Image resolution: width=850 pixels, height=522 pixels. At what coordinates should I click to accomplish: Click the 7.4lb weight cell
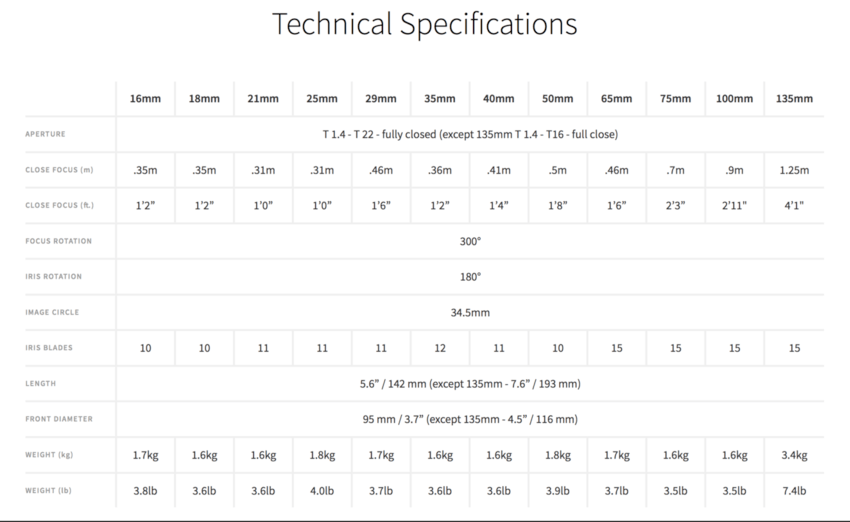[794, 491]
